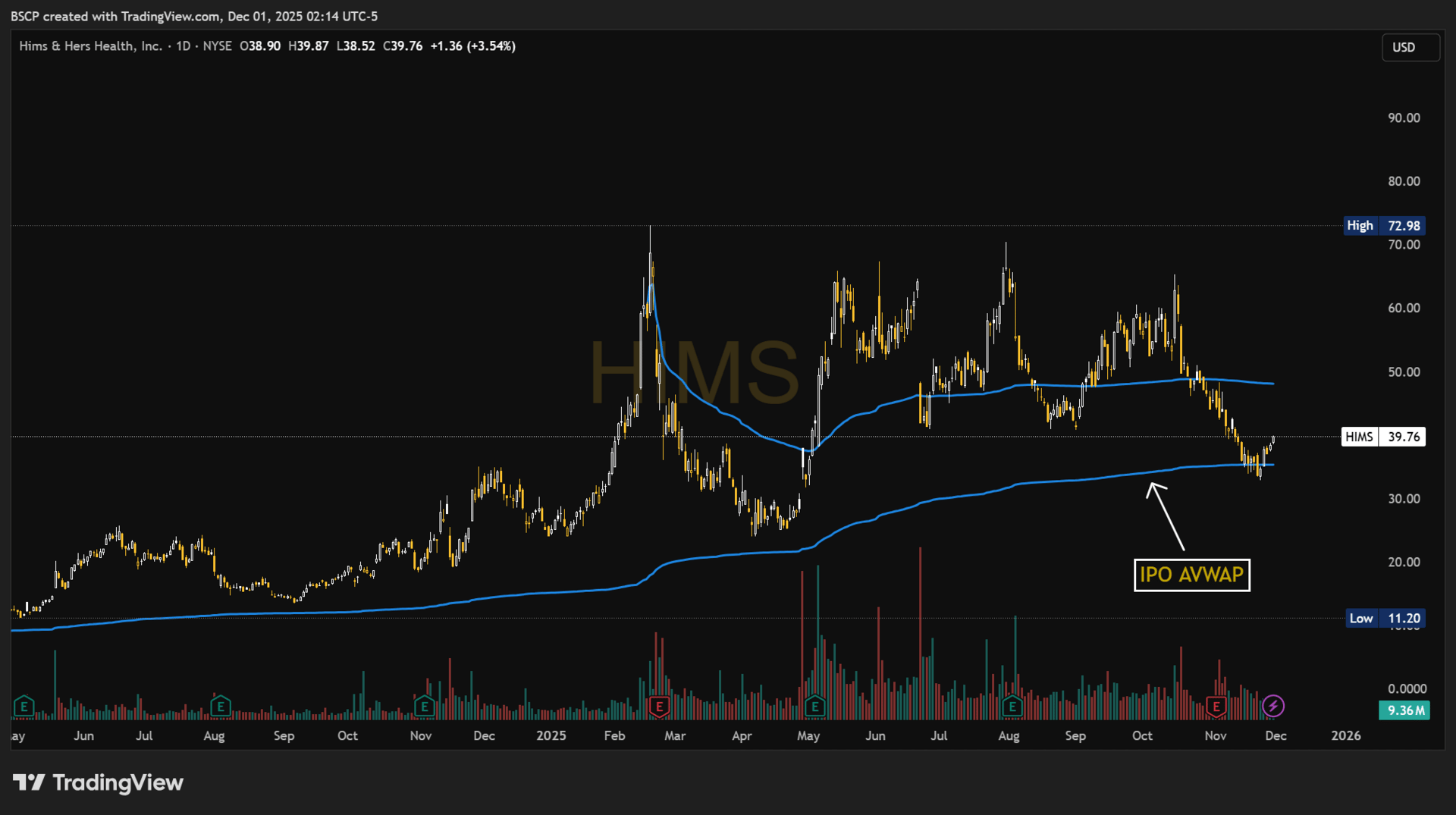
Task: Click the 2025 label on time axis
Action: coord(551,736)
